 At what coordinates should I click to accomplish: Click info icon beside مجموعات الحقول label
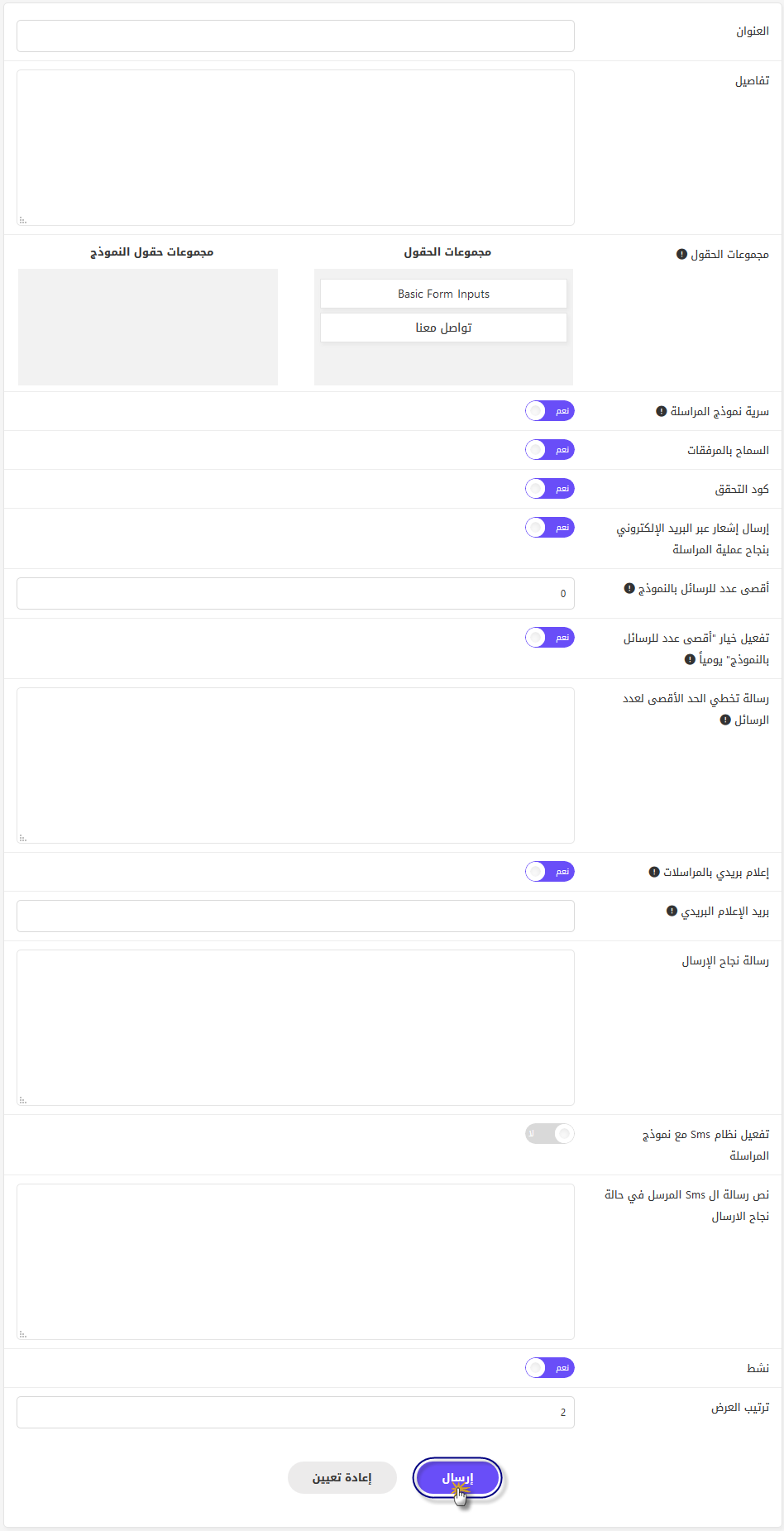(x=681, y=254)
